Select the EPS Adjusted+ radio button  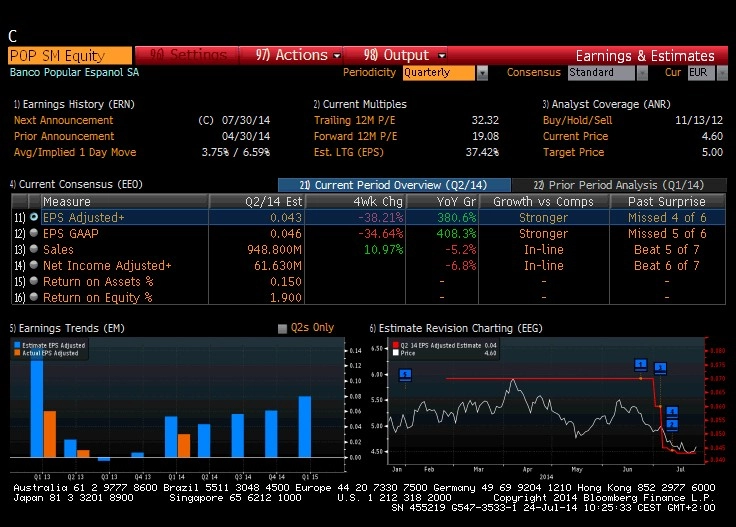(34, 217)
